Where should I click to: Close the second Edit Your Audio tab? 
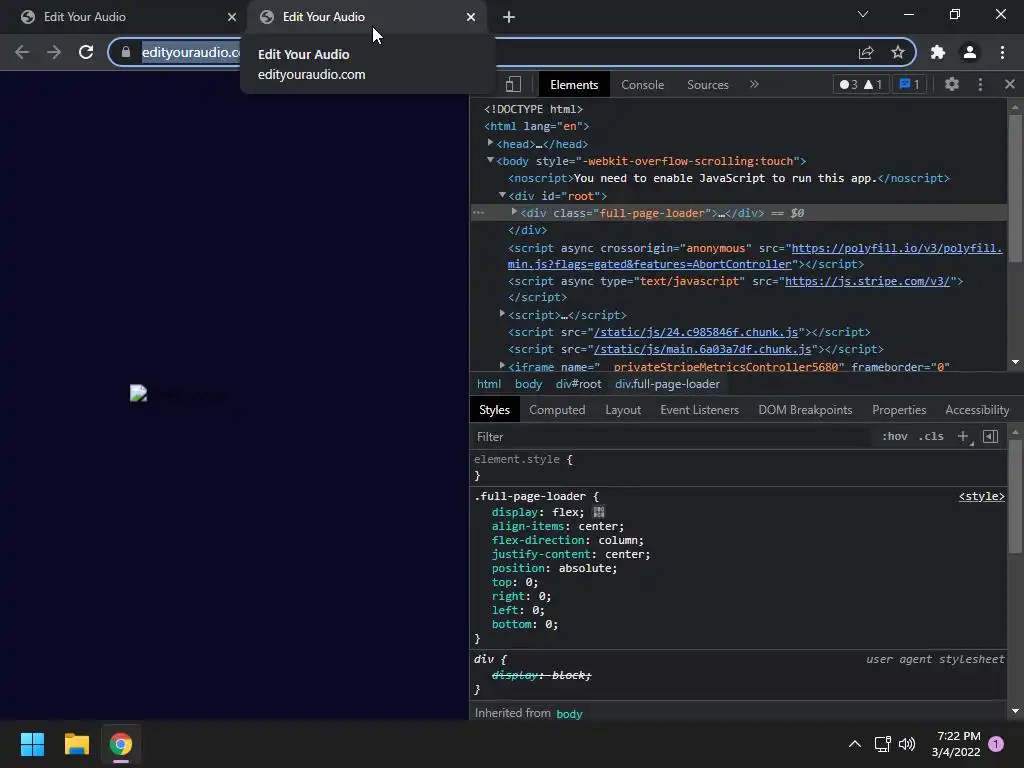(471, 17)
